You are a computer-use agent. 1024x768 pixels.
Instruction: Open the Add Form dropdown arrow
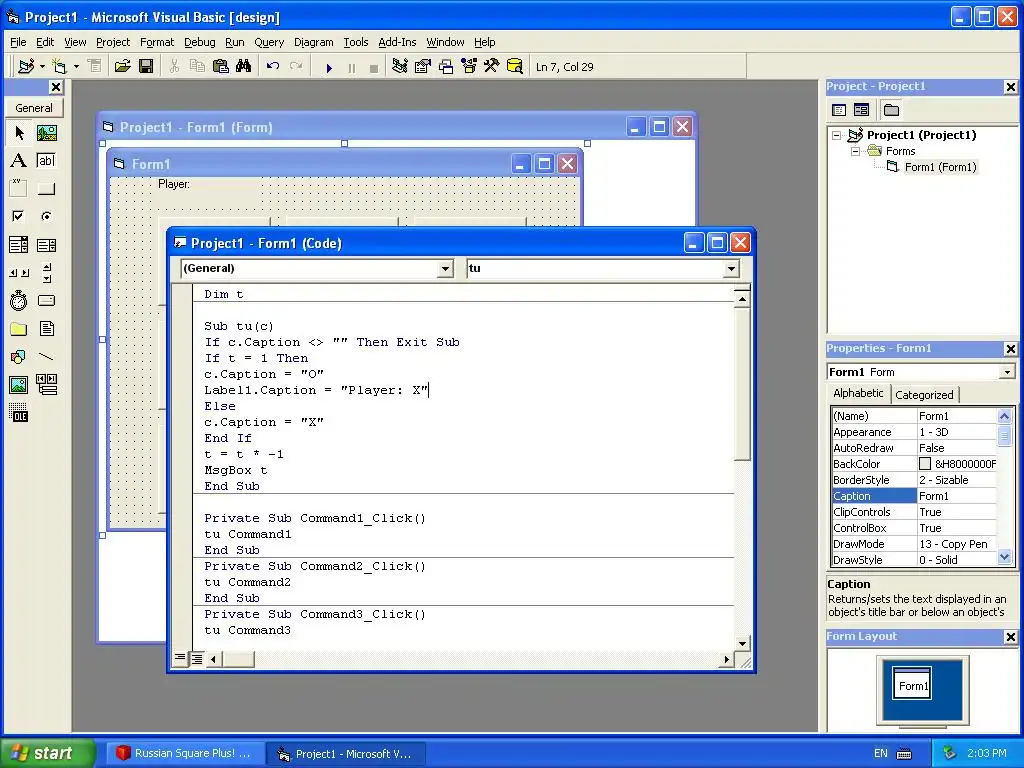point(76,67)
